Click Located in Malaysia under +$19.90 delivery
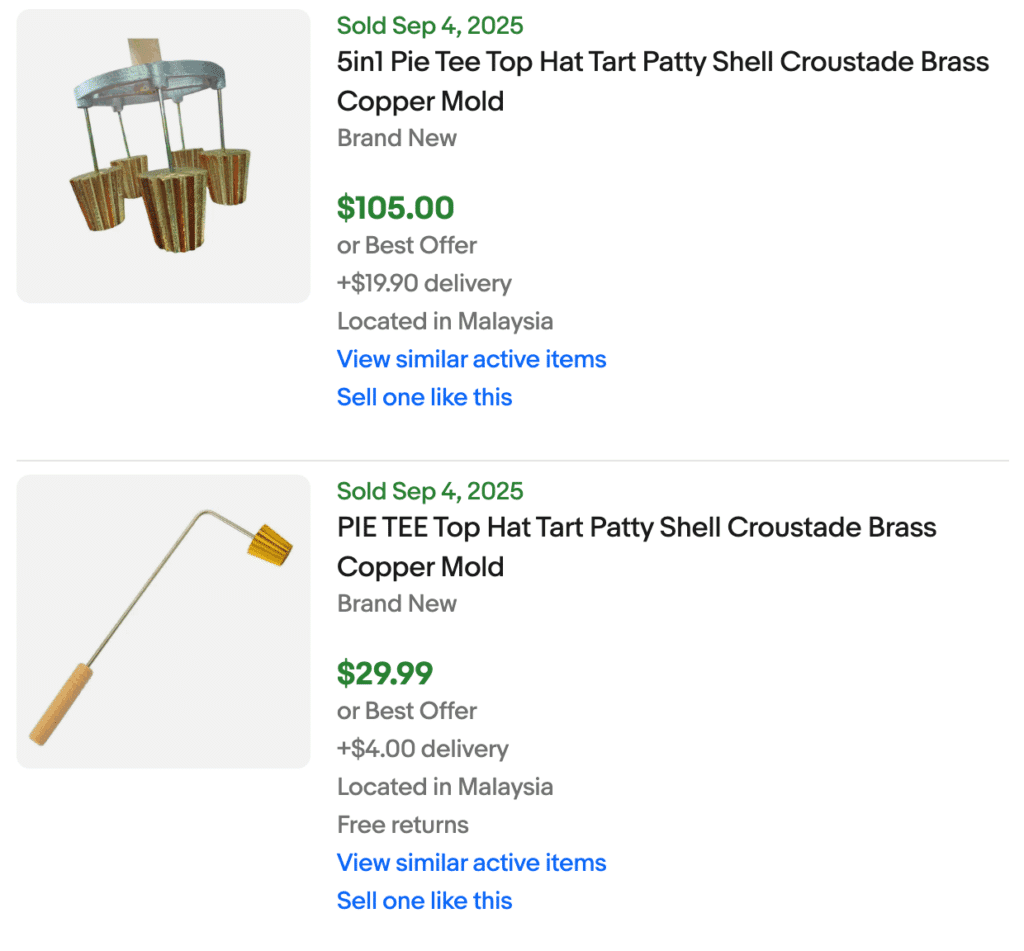The image size is (1024, 951). [x=444, y=321]
